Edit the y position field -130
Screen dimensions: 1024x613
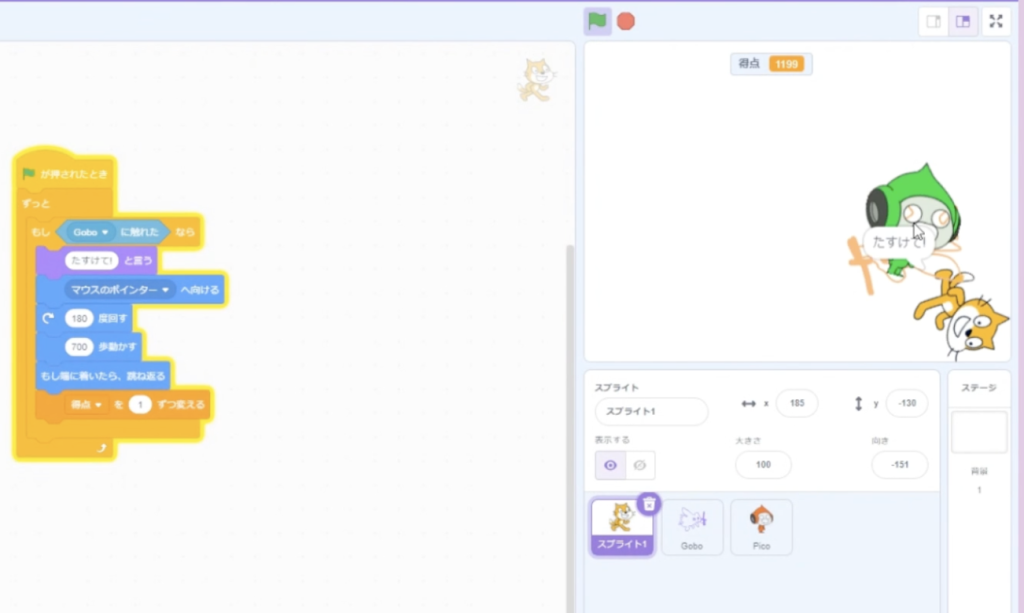906,403
